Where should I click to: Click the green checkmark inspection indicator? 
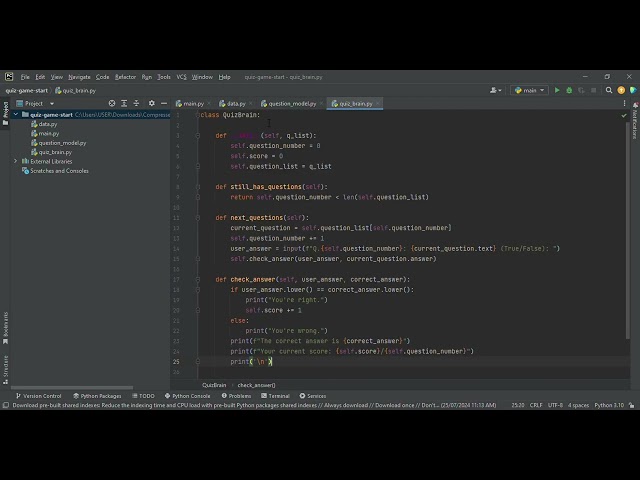click(624, 116)
